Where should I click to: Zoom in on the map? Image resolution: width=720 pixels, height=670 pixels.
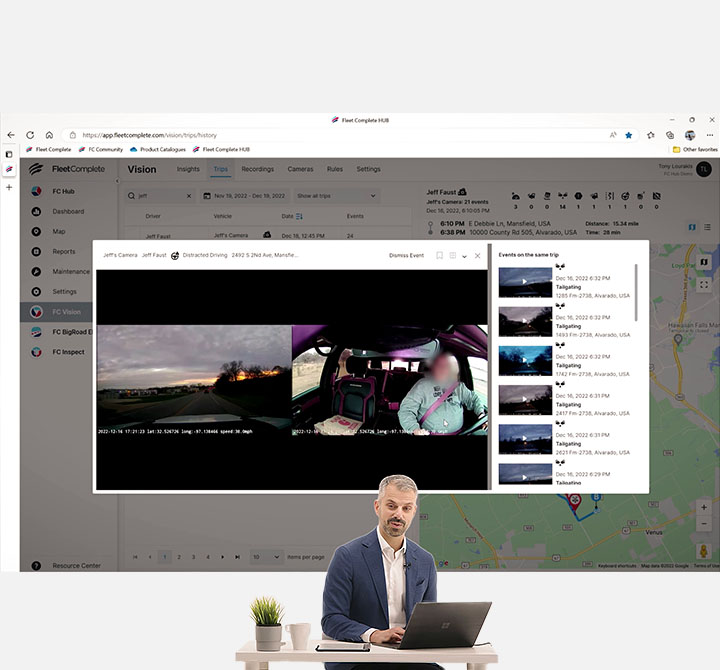[x=704, y=507]
